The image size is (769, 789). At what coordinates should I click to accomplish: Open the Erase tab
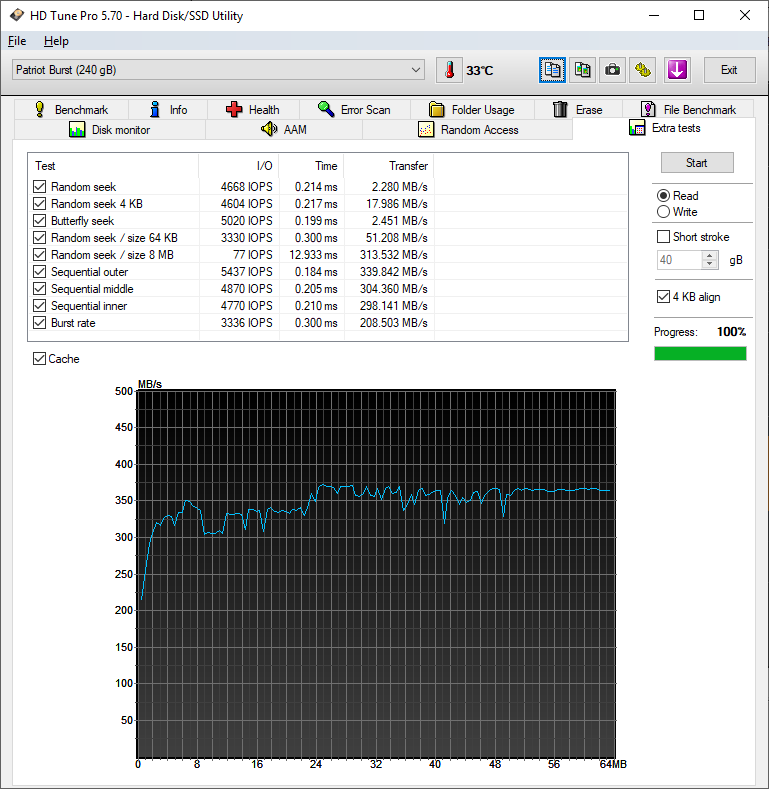(x=577, y=110)
